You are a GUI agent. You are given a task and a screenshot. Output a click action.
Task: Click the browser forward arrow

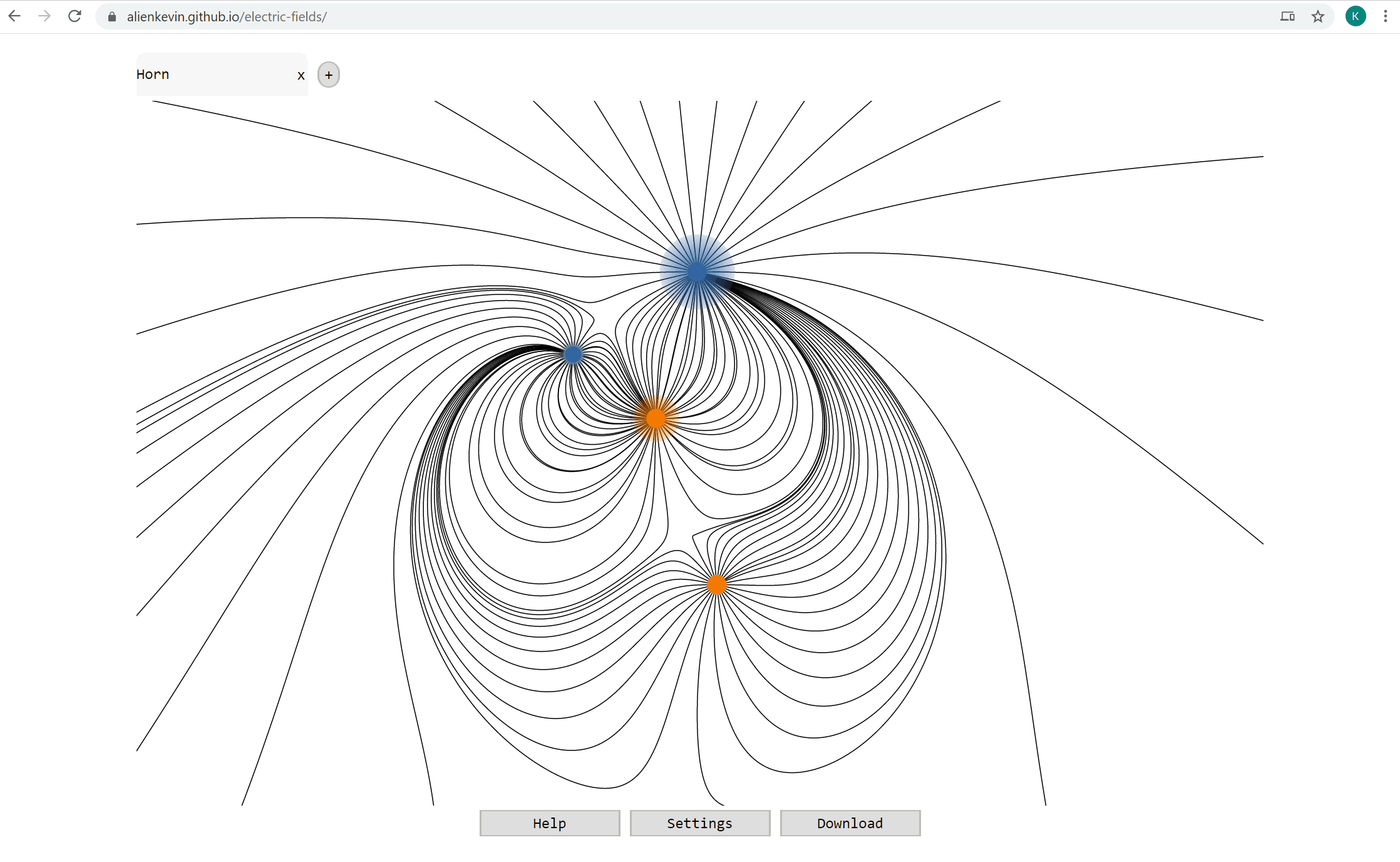44,16
